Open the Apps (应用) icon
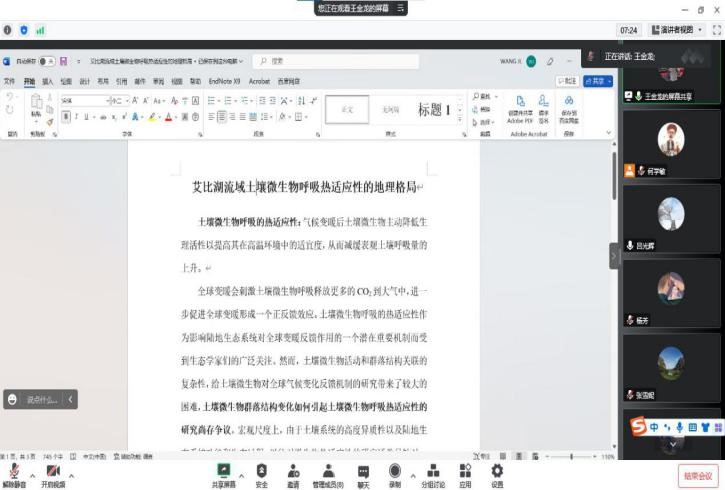 point(465,470)
